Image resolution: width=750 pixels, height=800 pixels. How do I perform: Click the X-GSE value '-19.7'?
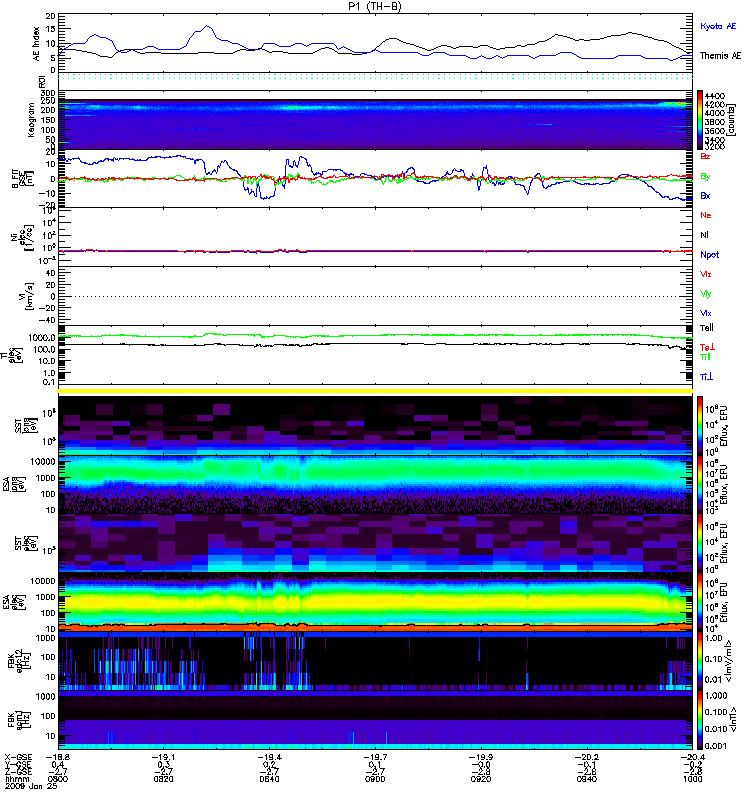(375, 757)
